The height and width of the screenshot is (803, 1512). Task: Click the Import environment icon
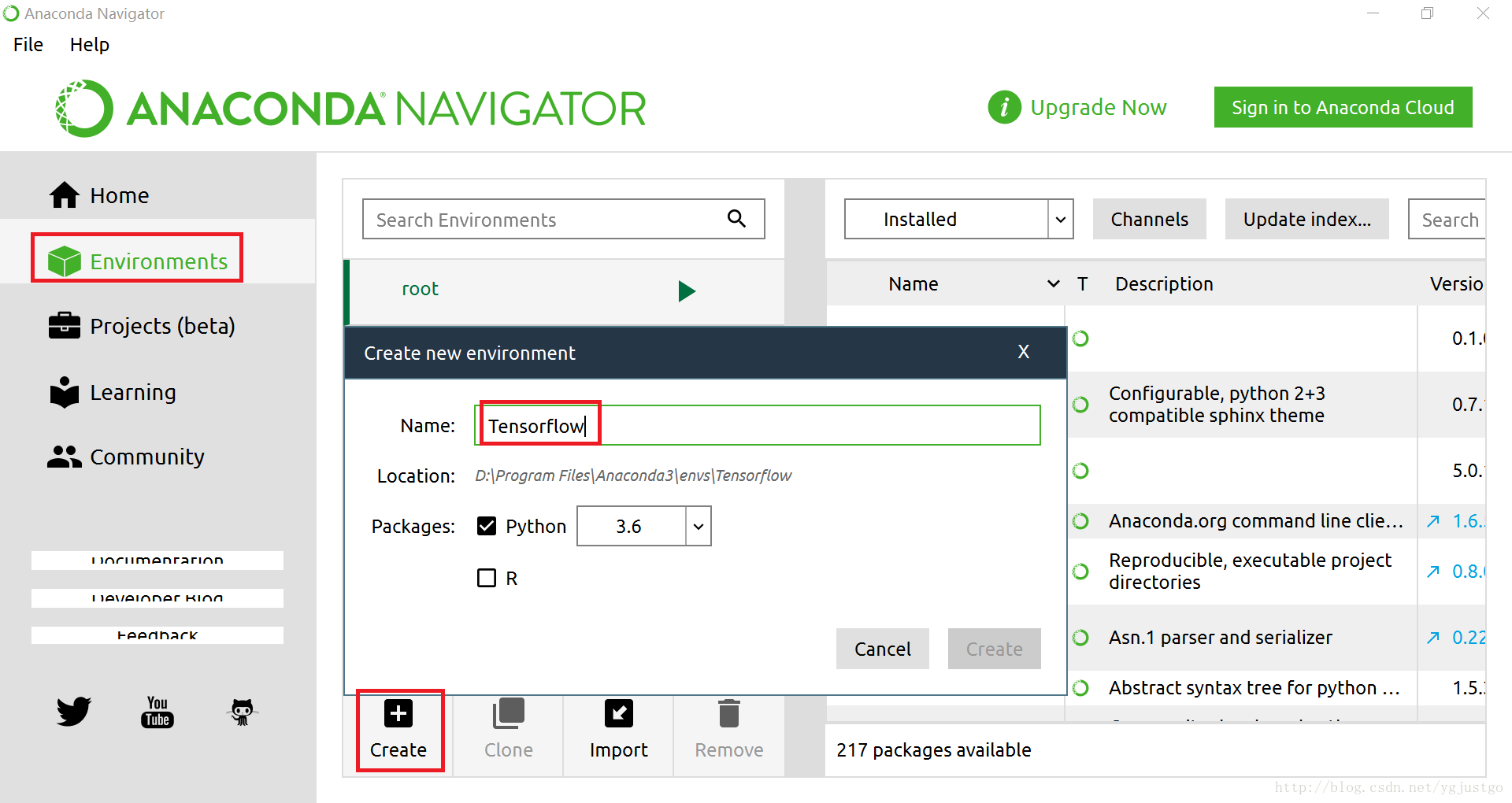(x=618, y=713)
